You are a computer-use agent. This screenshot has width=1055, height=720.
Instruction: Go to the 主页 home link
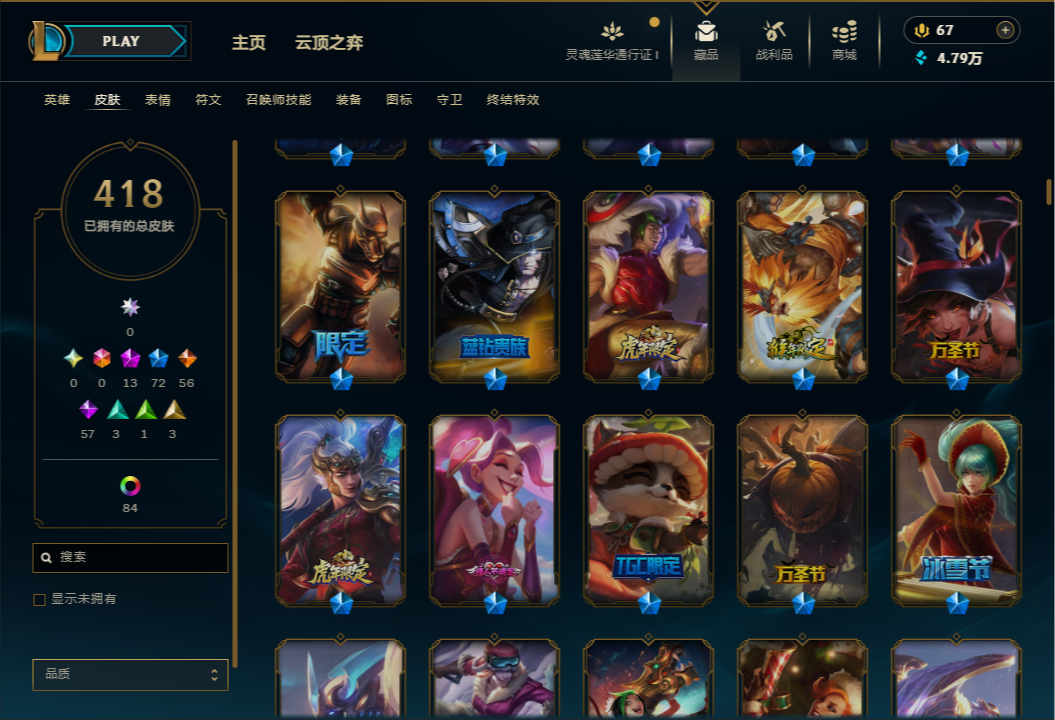(249, 42)
